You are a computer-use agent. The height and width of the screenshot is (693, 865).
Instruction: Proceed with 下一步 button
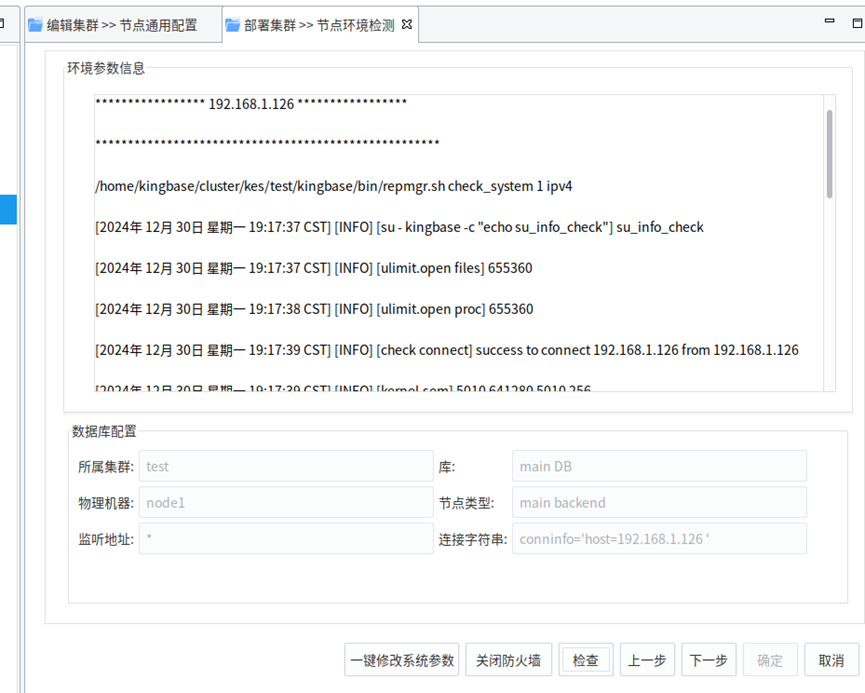click(709, 660)
